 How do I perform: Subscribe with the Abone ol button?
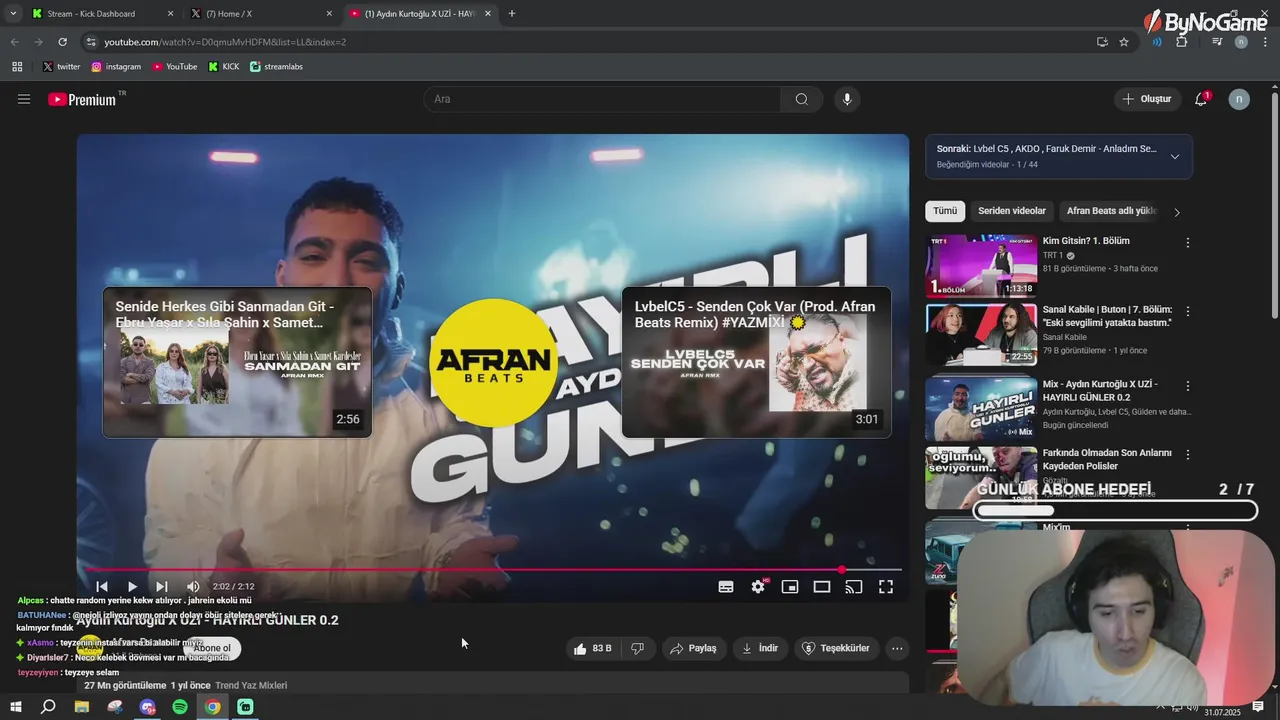(212, 648)
